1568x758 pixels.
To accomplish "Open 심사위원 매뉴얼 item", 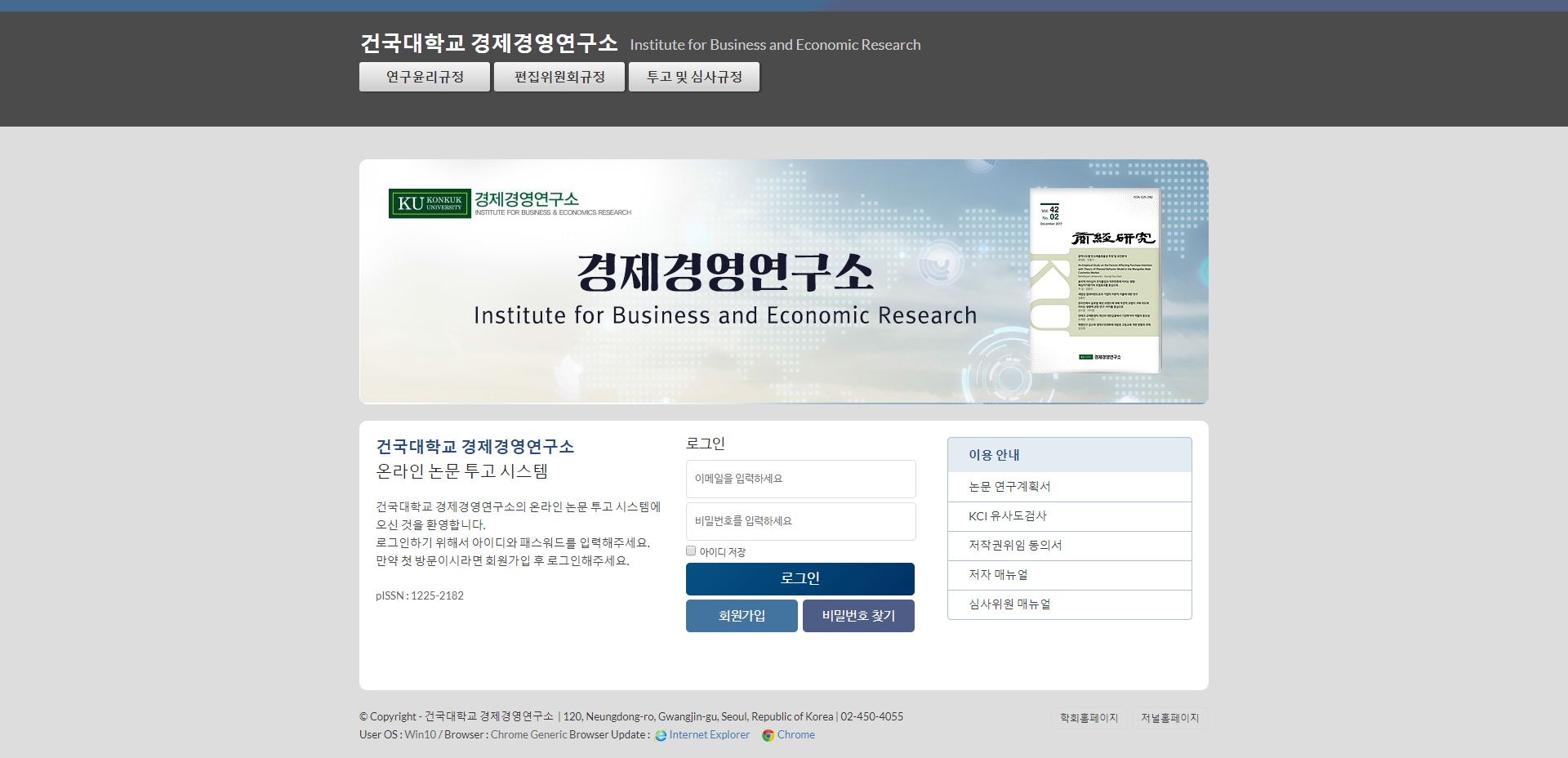I will pos(1070,604).
